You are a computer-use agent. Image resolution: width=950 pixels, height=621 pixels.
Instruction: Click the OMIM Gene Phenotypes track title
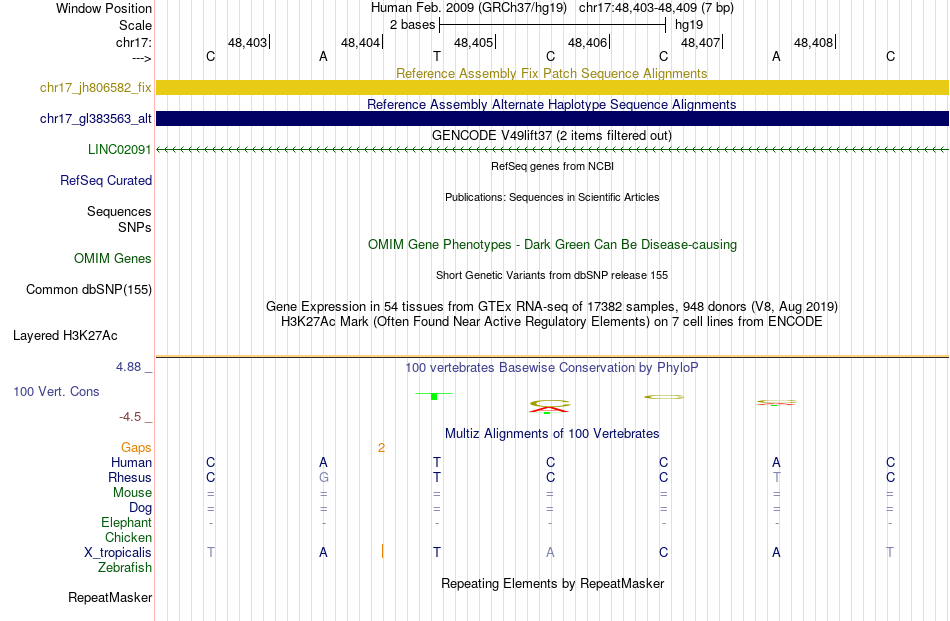coord(553,245)
